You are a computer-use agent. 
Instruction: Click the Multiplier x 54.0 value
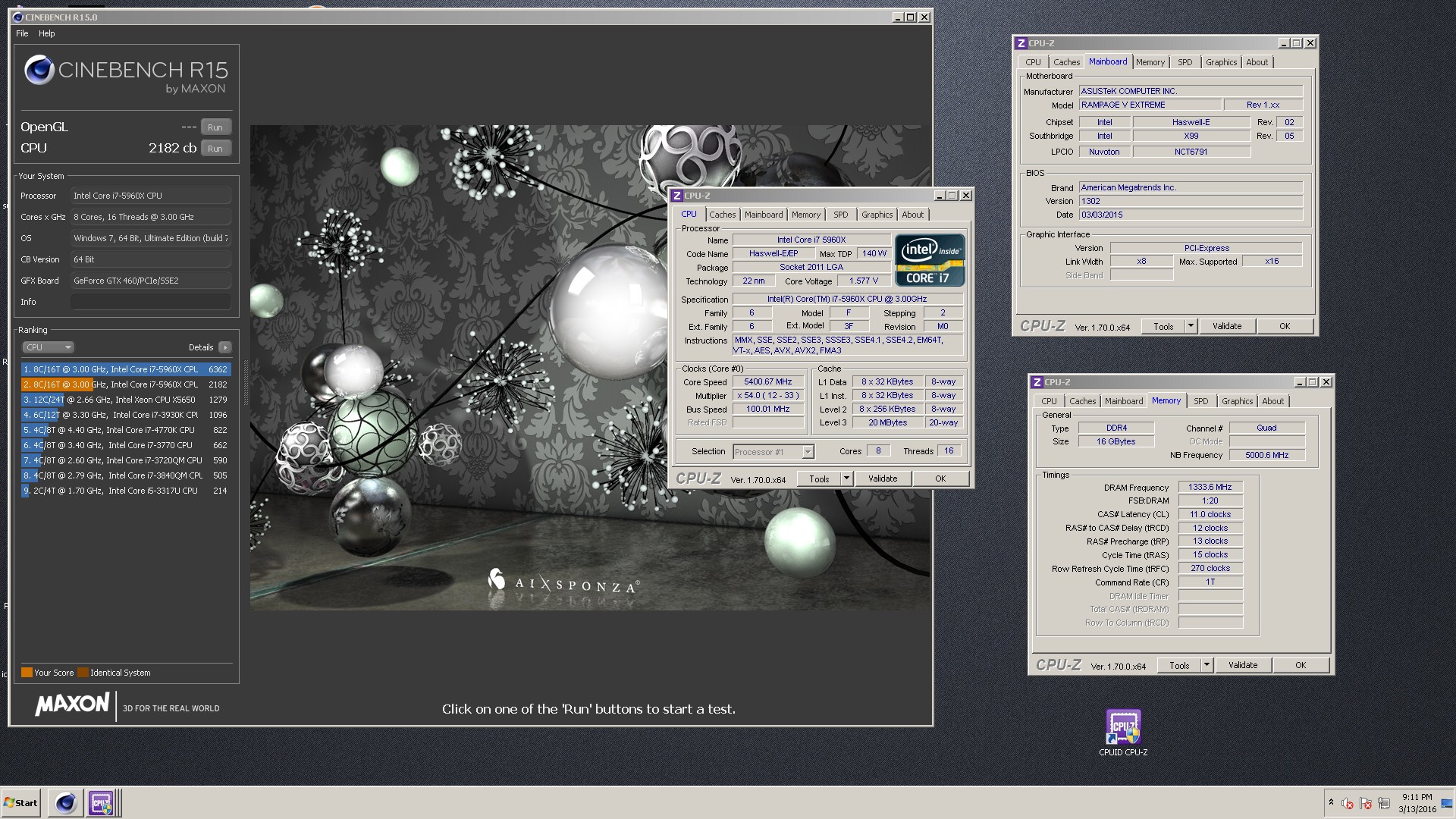(768, 396)
